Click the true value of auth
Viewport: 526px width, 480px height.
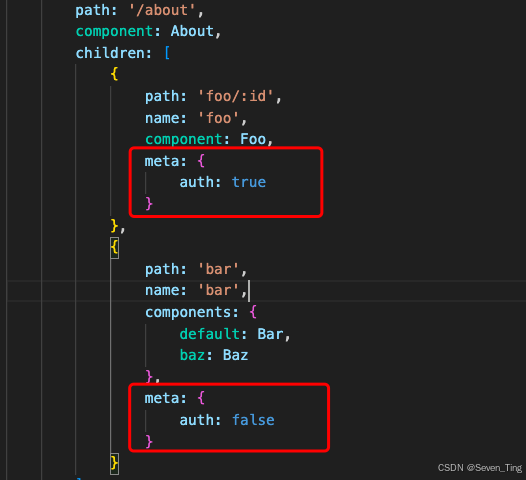tap(249, 182)
